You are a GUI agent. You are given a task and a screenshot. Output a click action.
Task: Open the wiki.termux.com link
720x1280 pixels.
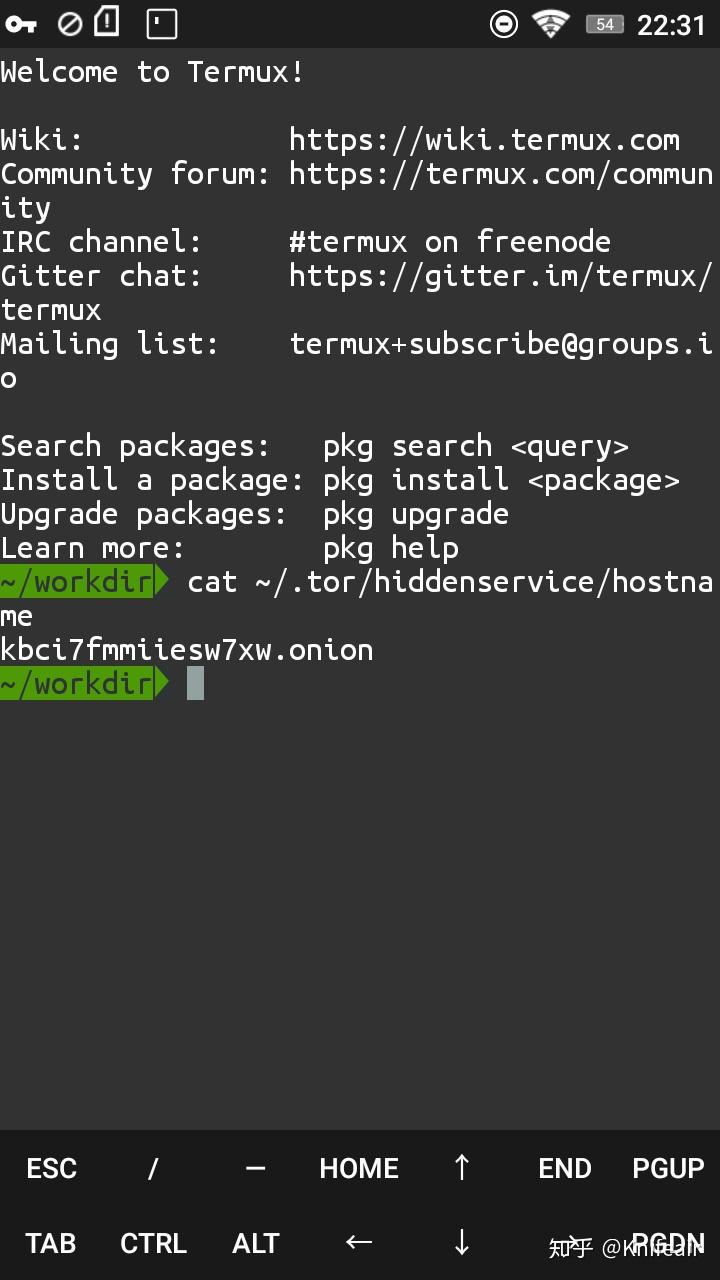484,139
